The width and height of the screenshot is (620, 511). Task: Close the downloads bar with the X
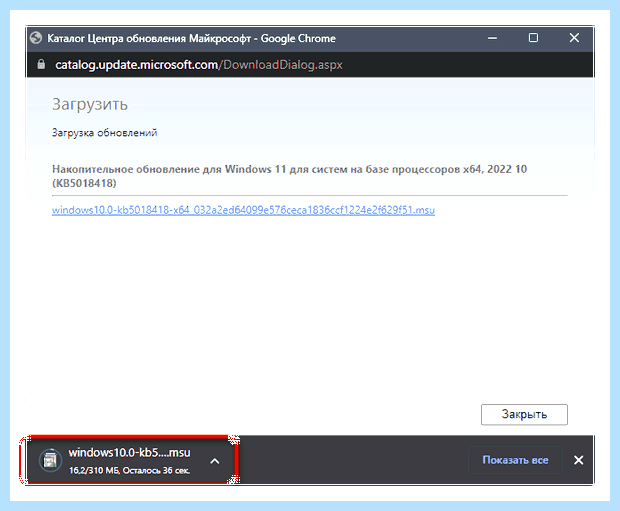pos(578,460)
